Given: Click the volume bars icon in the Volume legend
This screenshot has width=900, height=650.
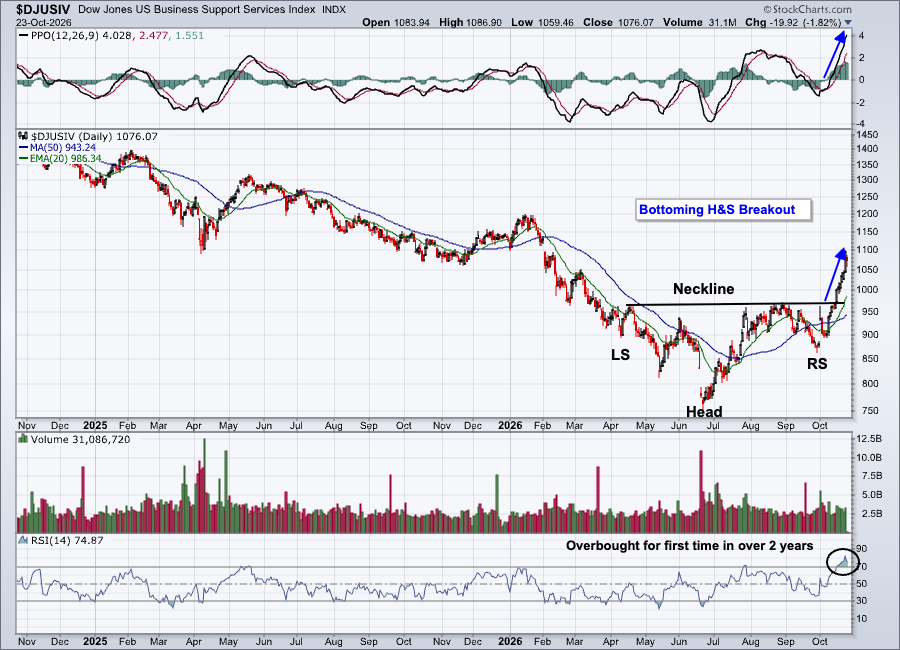Looking at the screenshot, I should (x=24, y=439).
